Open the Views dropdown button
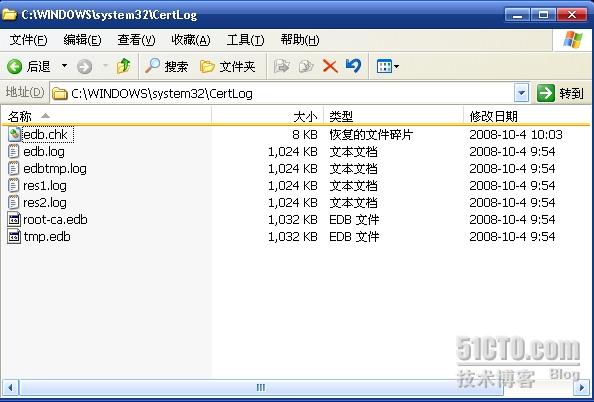This screenshot has height=402, width=594. 388,67
